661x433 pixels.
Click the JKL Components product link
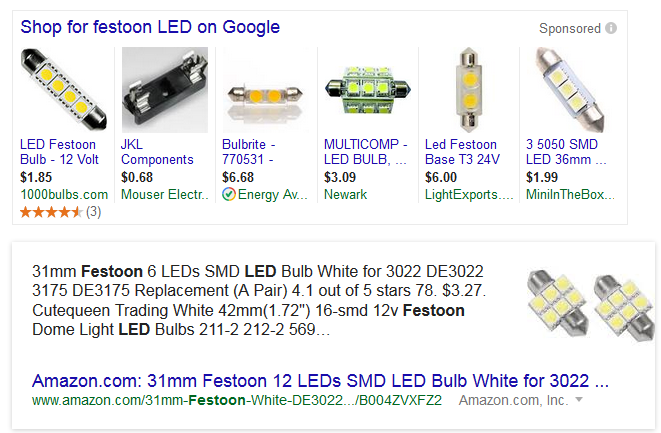pos(157,152)
